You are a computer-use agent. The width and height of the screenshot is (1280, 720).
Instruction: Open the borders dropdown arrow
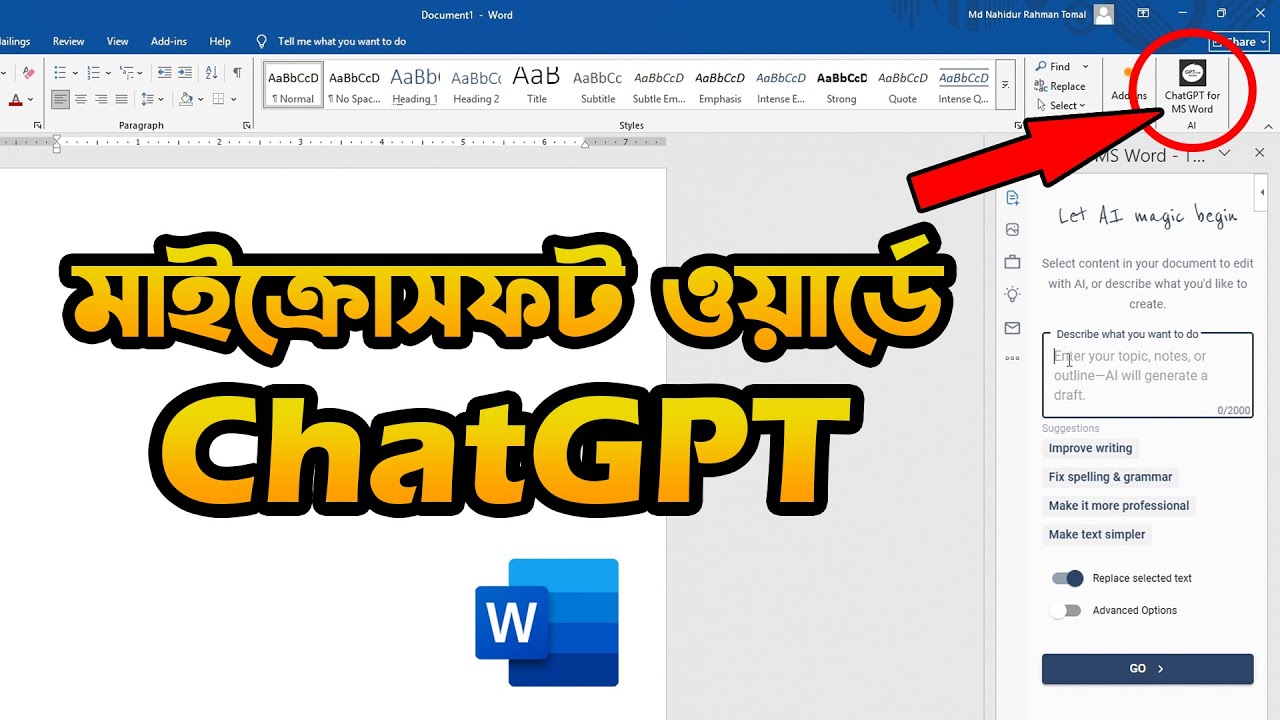[x=232, y=100]
